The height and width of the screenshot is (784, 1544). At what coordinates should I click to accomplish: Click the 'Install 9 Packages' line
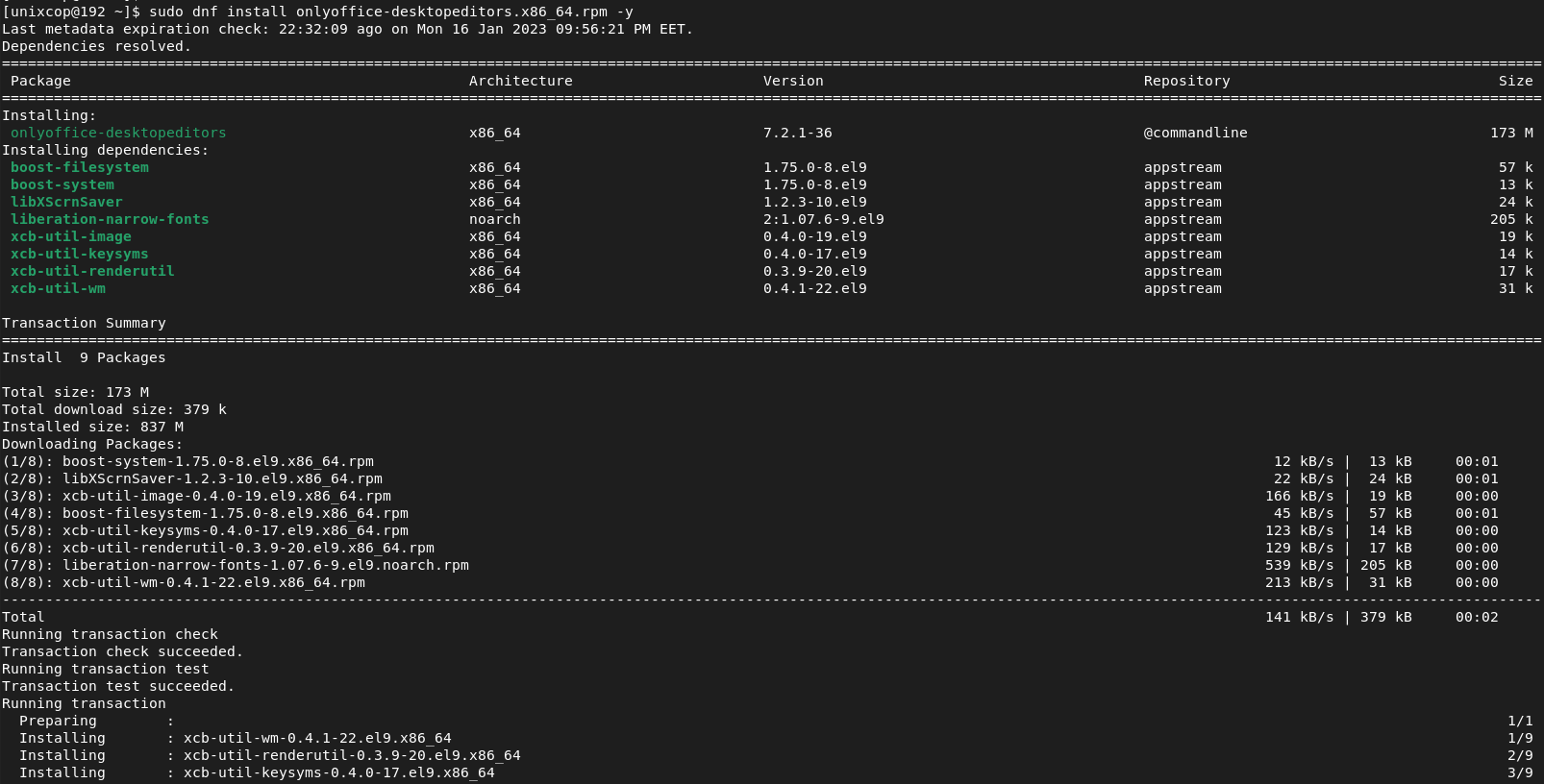[84, 357]
